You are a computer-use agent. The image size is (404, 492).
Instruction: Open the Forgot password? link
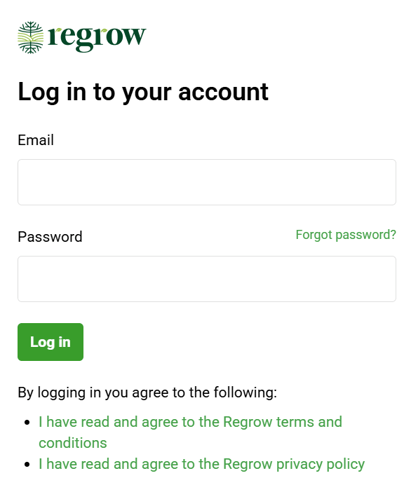click(x=346, y=235)
